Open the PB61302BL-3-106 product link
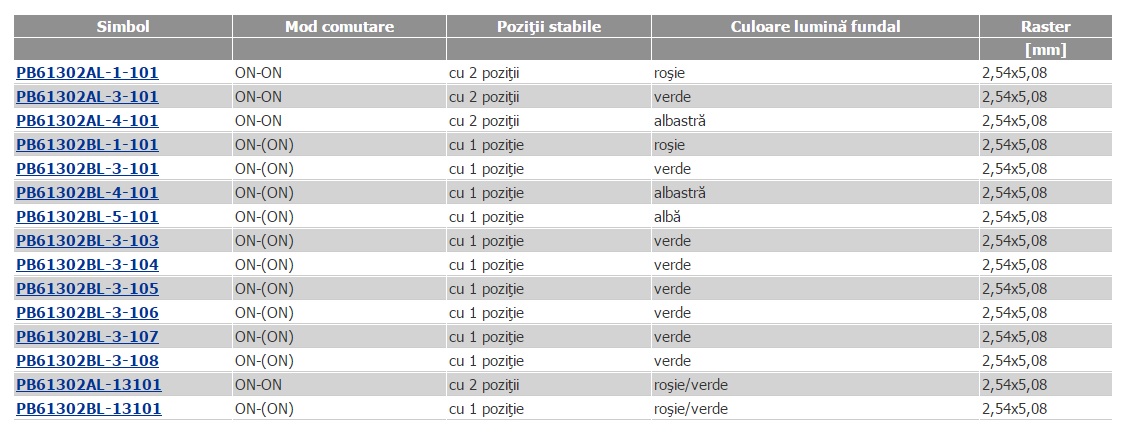The height and width of the screenshot is (433, 1124). click(87, 313)
